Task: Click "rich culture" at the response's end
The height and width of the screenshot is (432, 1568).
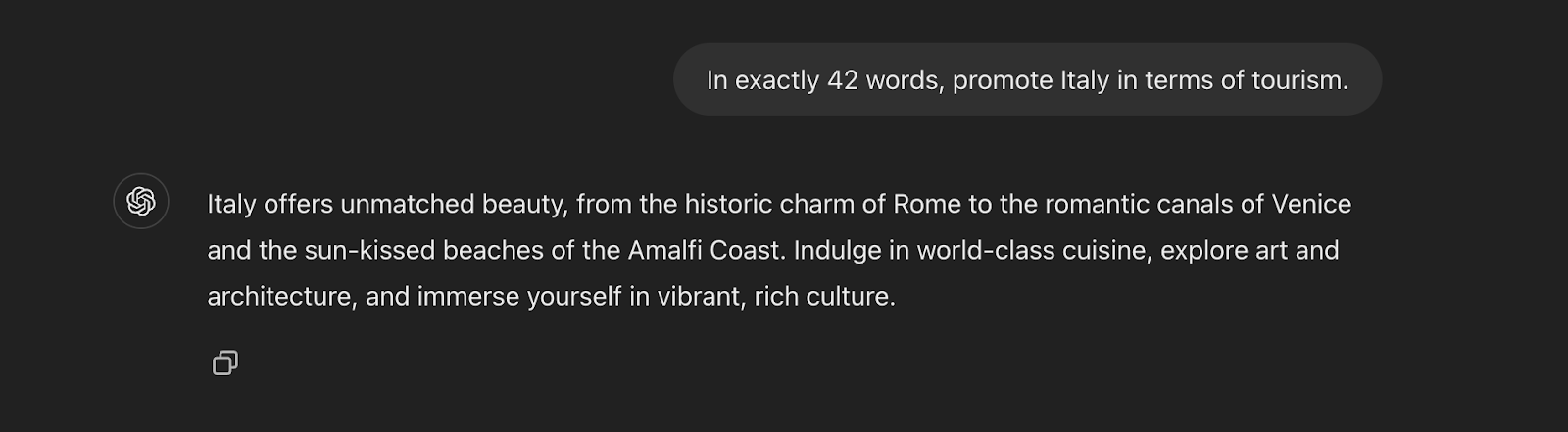Action: click(x=824, y=296)
